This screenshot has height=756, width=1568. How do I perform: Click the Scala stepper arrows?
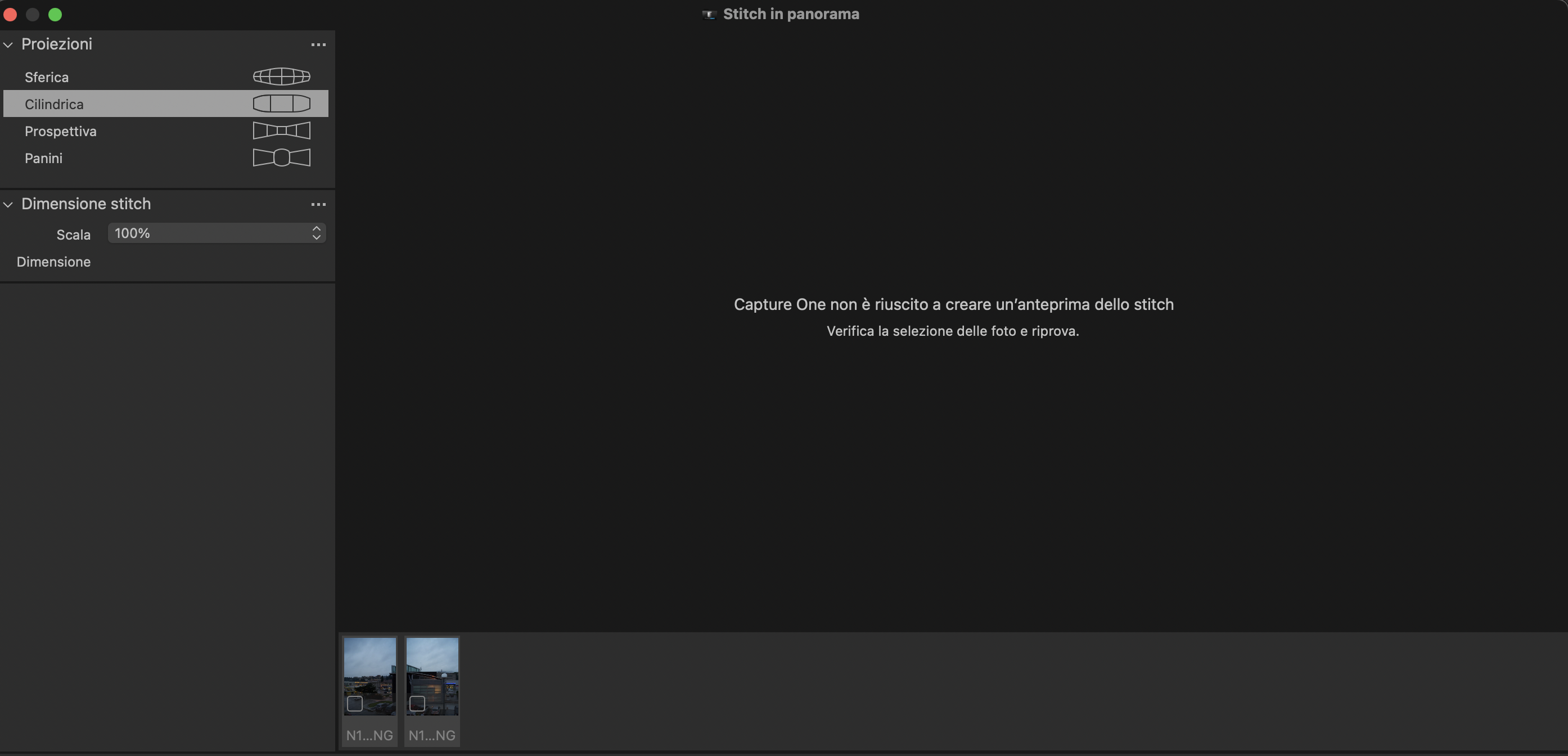point(317,233)
